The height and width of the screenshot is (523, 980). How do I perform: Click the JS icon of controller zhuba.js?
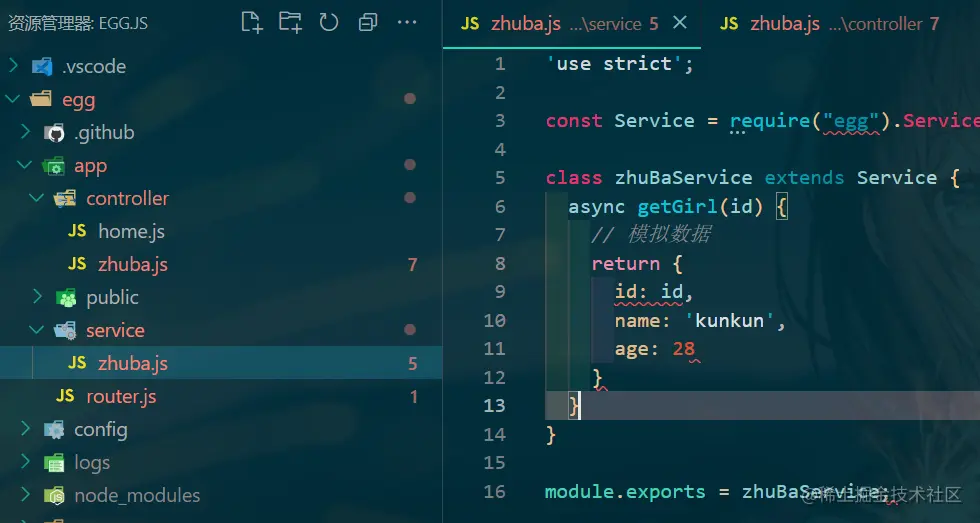(78, 264)
